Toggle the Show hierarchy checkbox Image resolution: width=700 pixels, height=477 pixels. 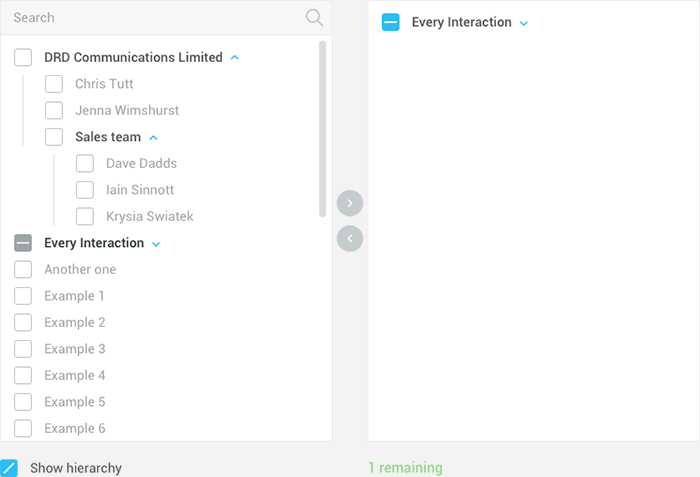point(9,468)
